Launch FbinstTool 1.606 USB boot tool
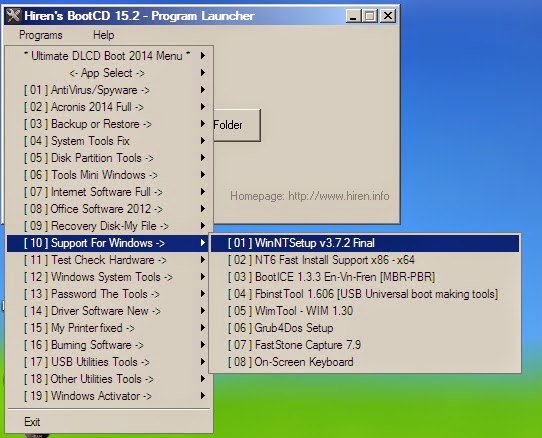 [x=365, y=293]
